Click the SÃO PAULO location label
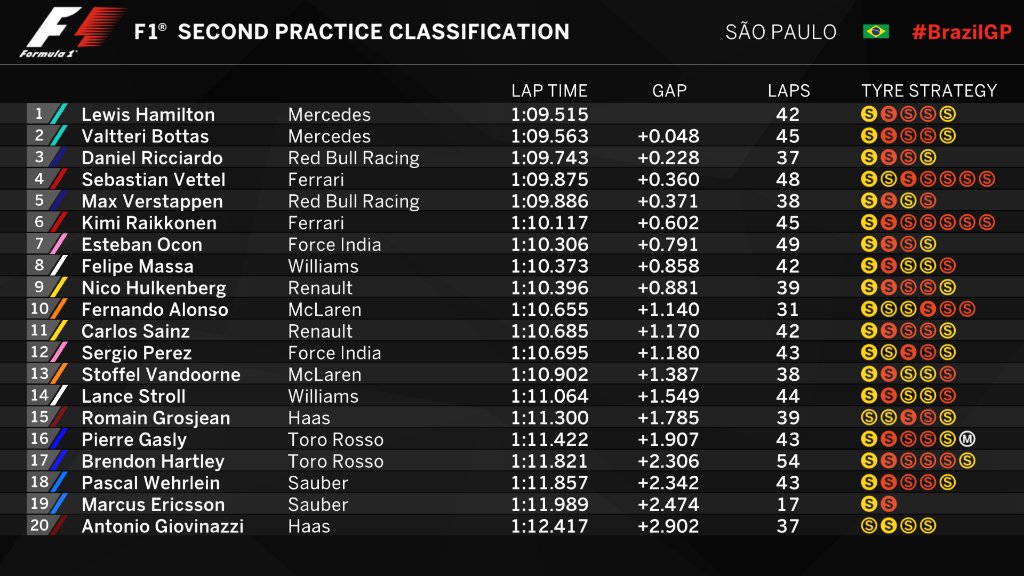 click(781, 32)
